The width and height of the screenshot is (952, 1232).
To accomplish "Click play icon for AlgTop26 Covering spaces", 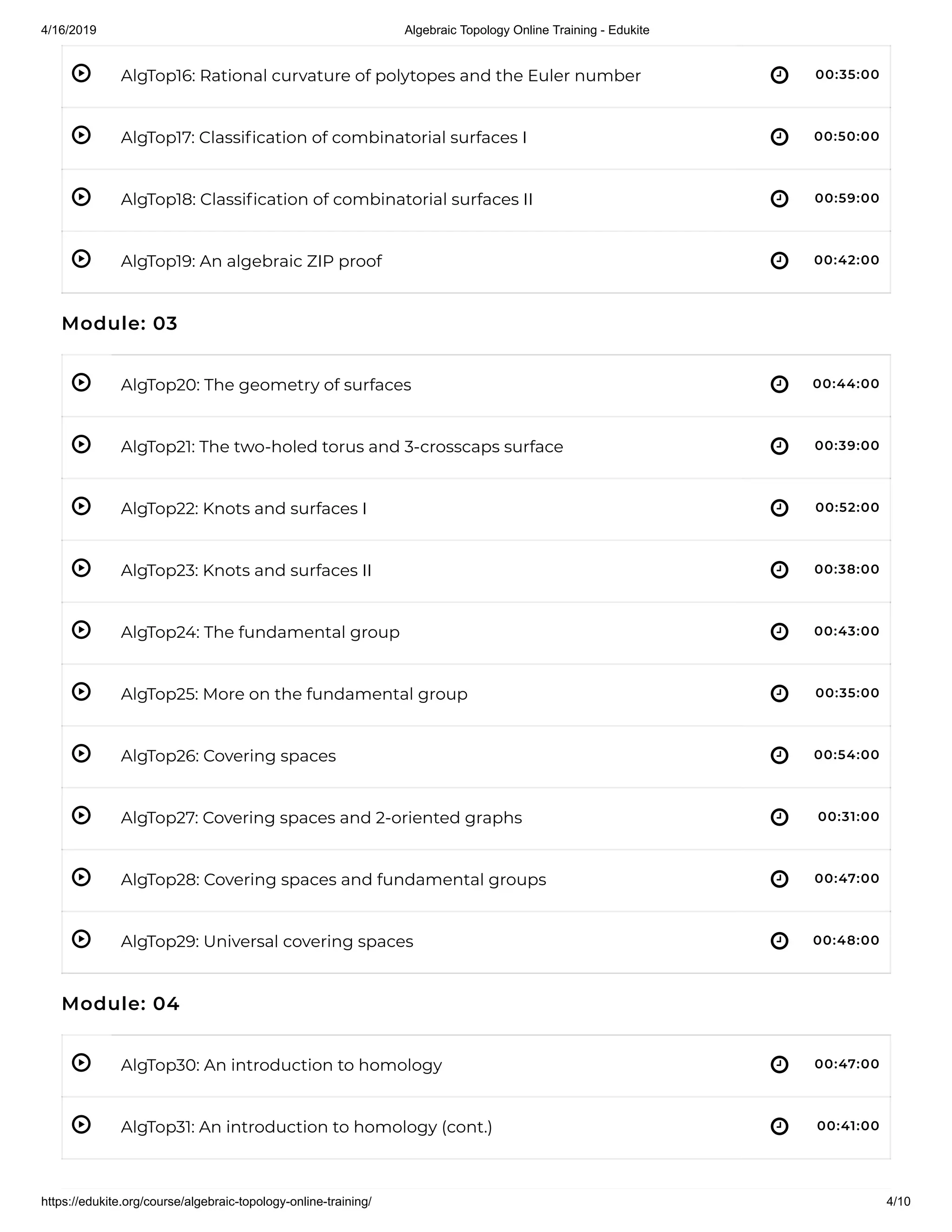I will (x=81, y=754).
